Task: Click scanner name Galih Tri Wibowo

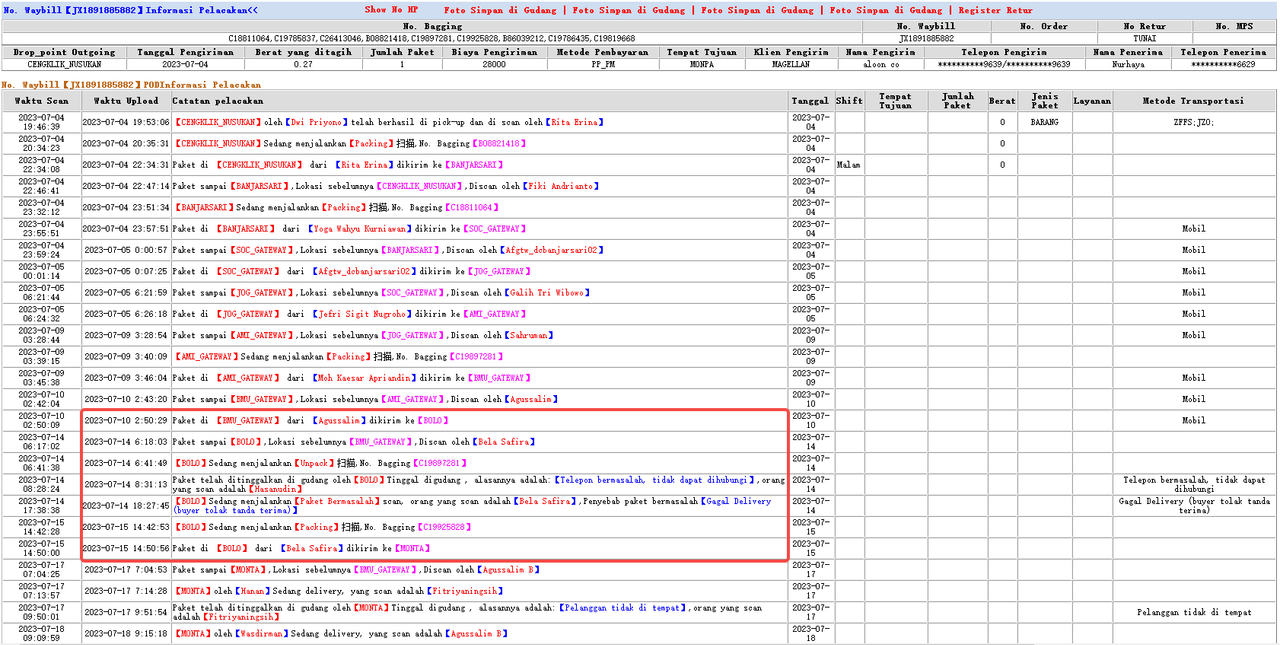Action: click(546, 293)
